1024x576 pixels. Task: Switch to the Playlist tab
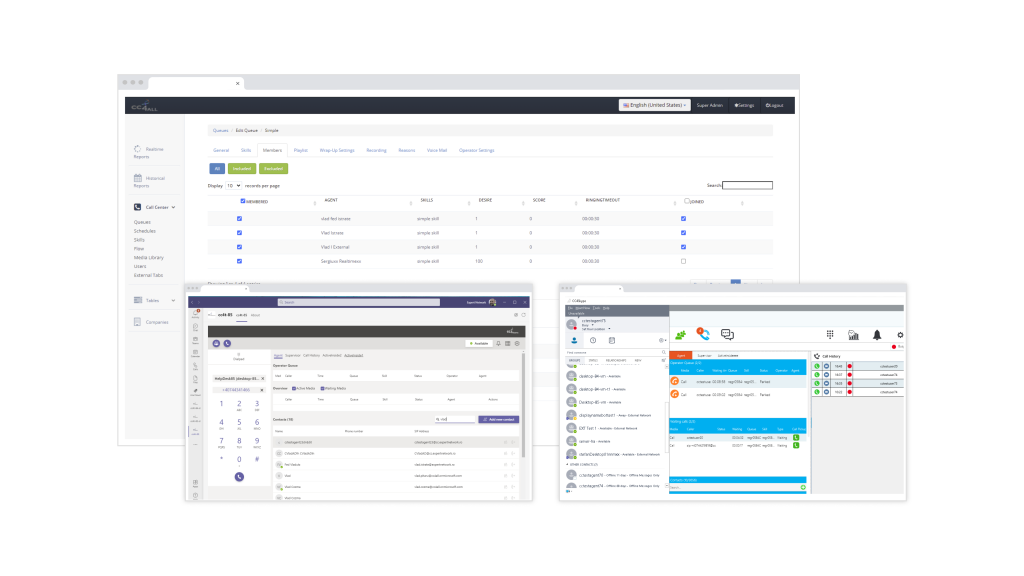point(300,150)
